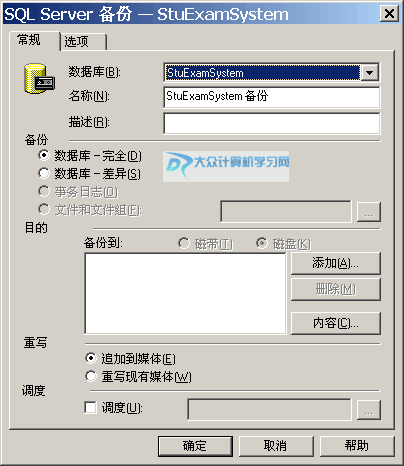
Task: Click the 取消 button
Action: pyautogui.click(x=276, y=446)
